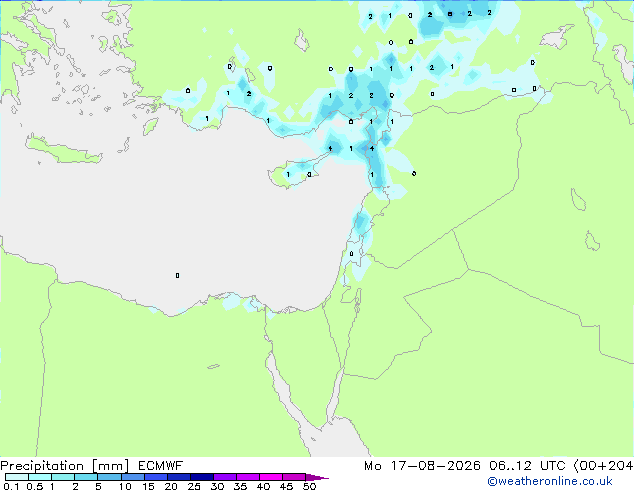Click the 25–30 mm dark navy legend swatch
Screen dimensions: 634x490
click(x=202, y=477)
